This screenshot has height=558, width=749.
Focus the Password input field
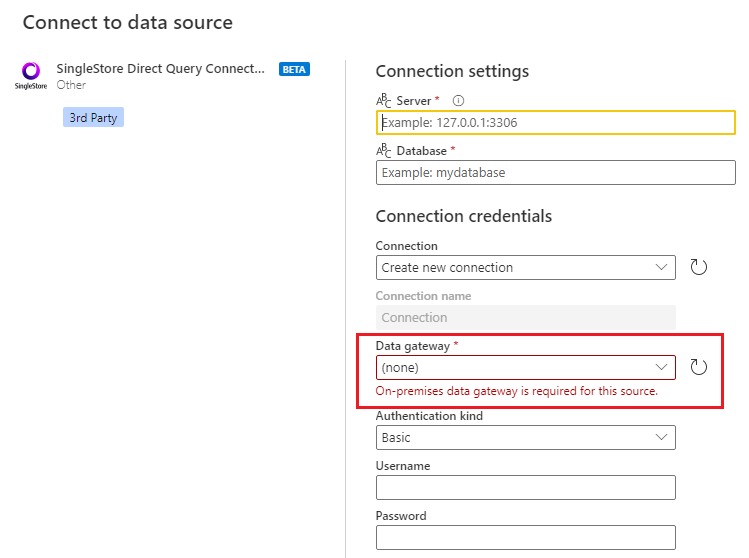[525, 537]
